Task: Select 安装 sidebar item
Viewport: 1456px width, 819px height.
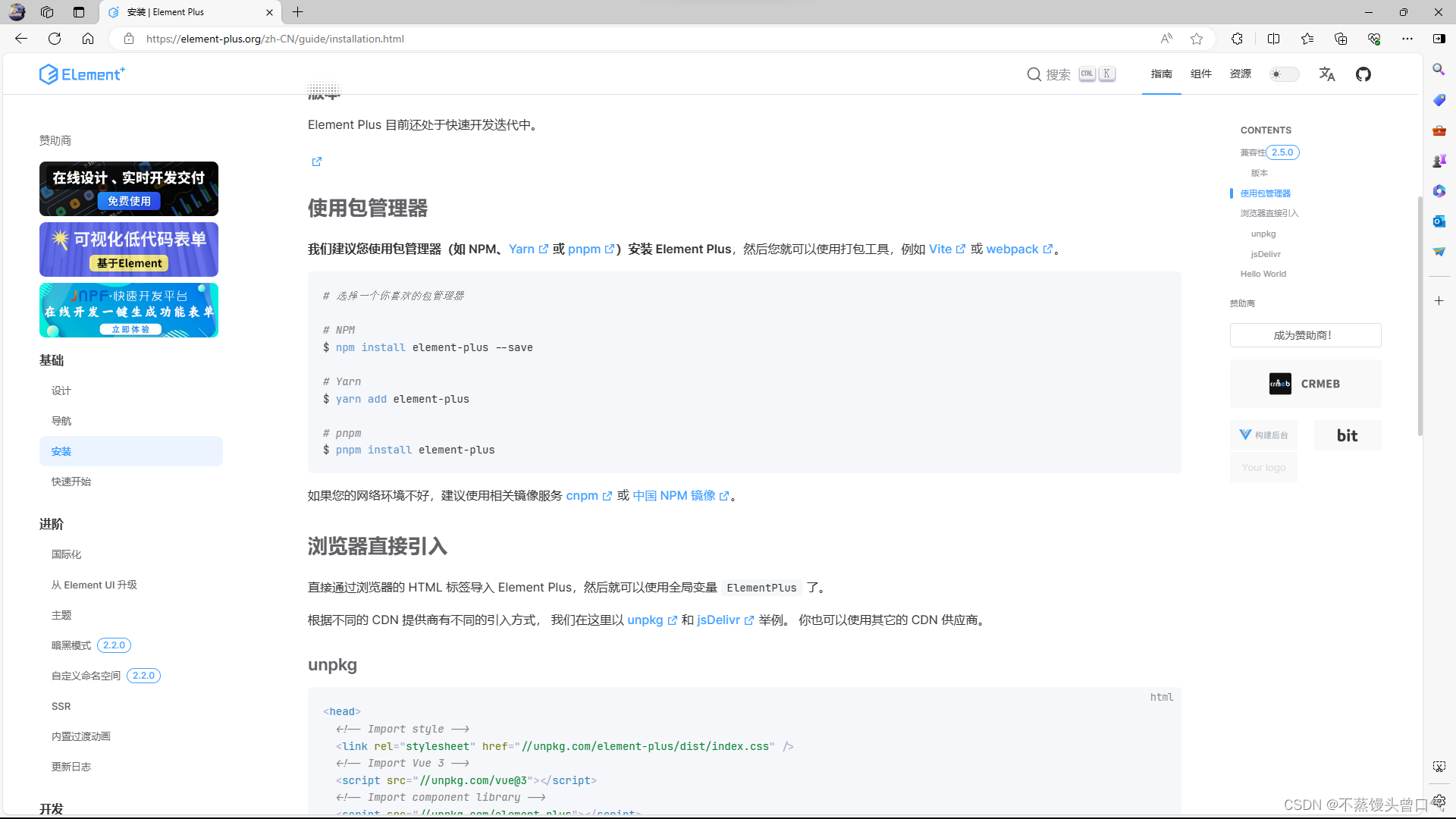Action: pyautogui.click(x=131, y=451)
